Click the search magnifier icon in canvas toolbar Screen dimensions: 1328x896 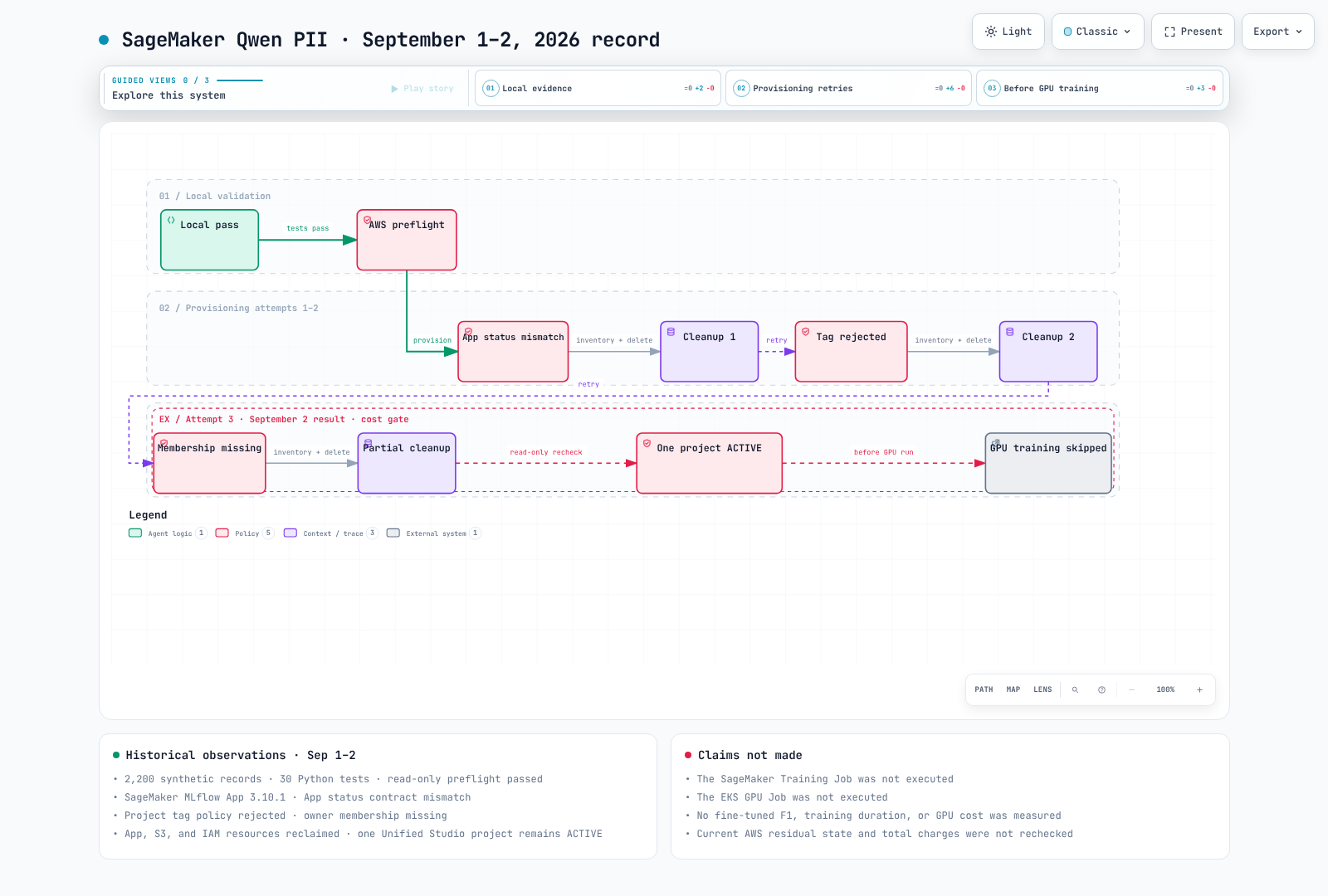click(x=1075, y=689)
